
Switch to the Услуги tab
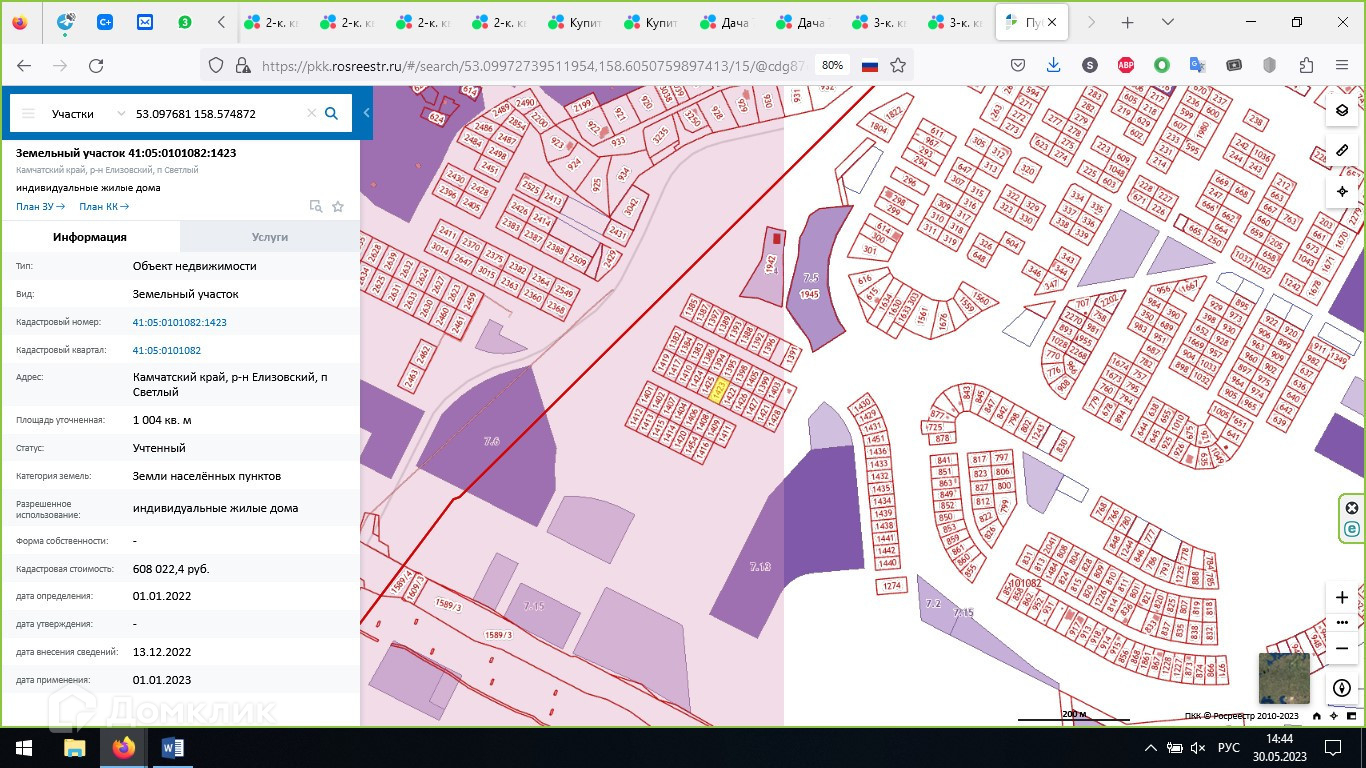269,237
